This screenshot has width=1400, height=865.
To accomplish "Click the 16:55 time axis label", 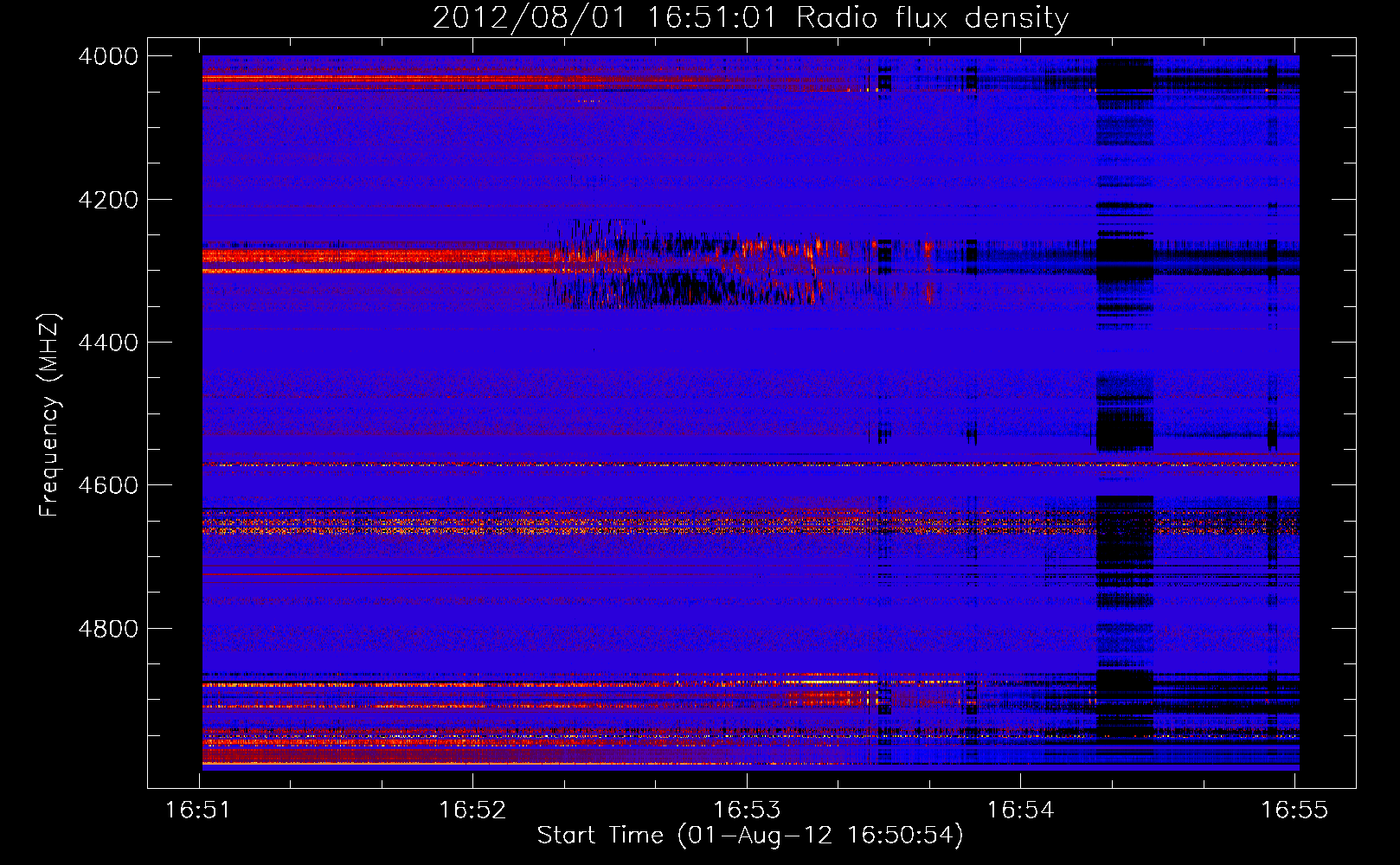I will click(x=1294, y=811).
